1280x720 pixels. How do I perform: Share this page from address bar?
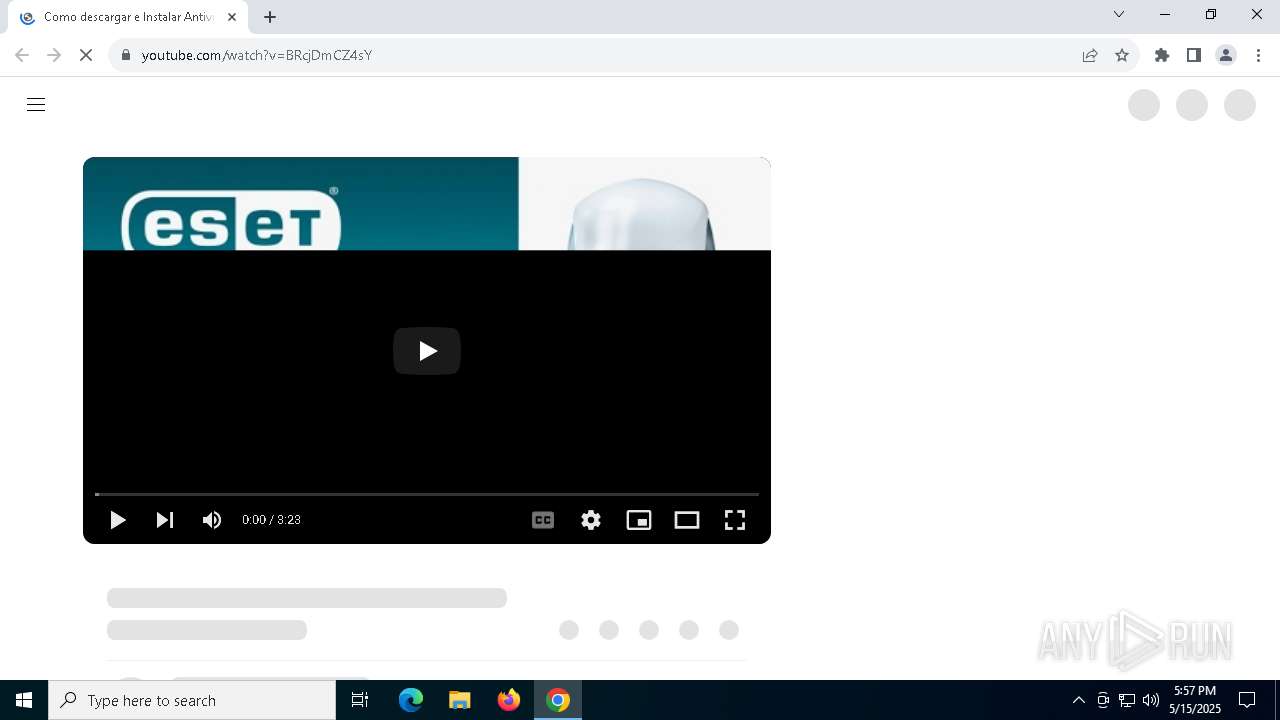pyautogui.click(x=1090, y=55)
